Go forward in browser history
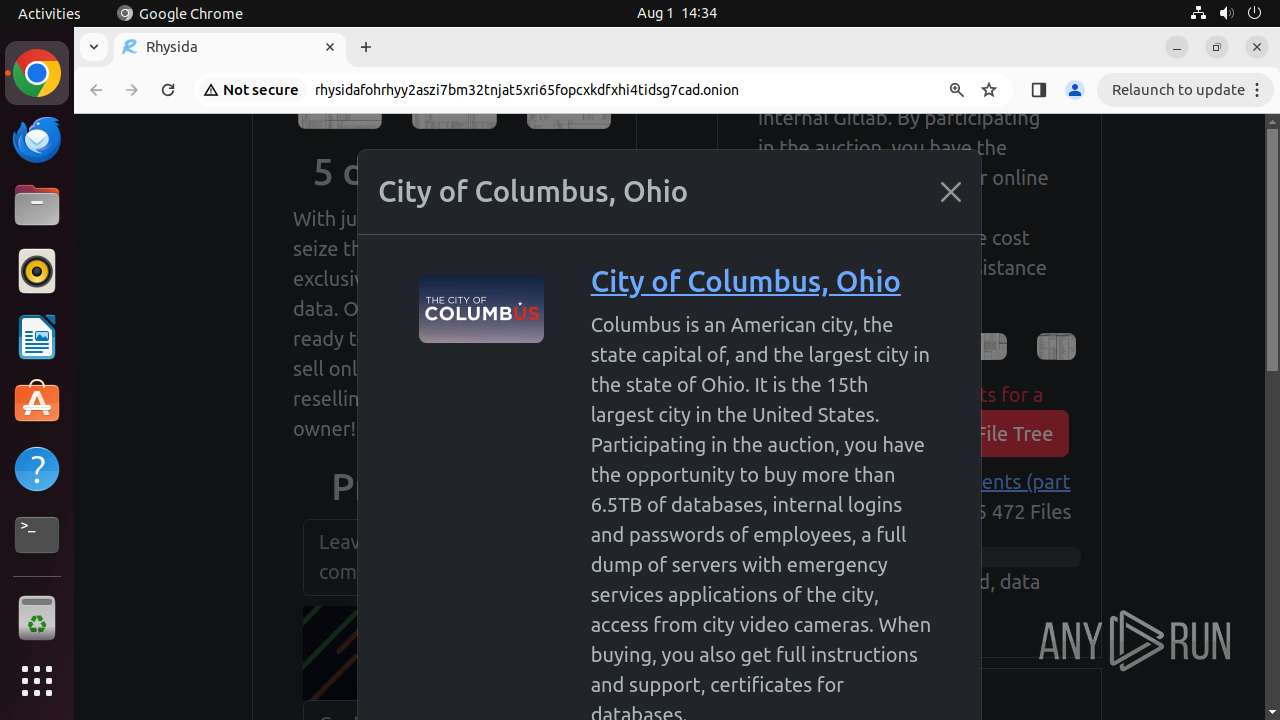The height and width of the screenshot is (720, 1280). point(132,90)
